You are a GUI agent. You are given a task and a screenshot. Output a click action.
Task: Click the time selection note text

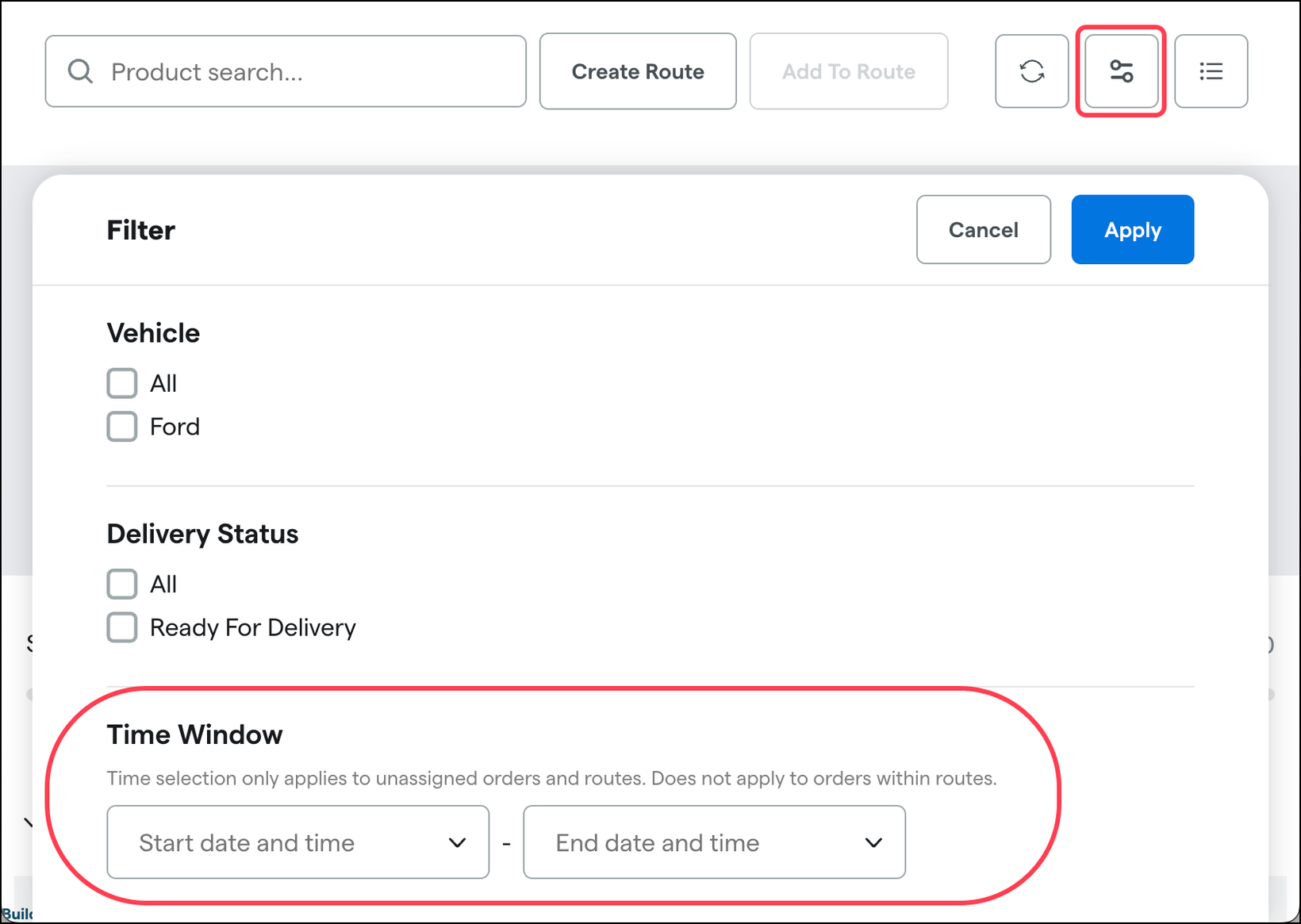(x=551, y=778)
